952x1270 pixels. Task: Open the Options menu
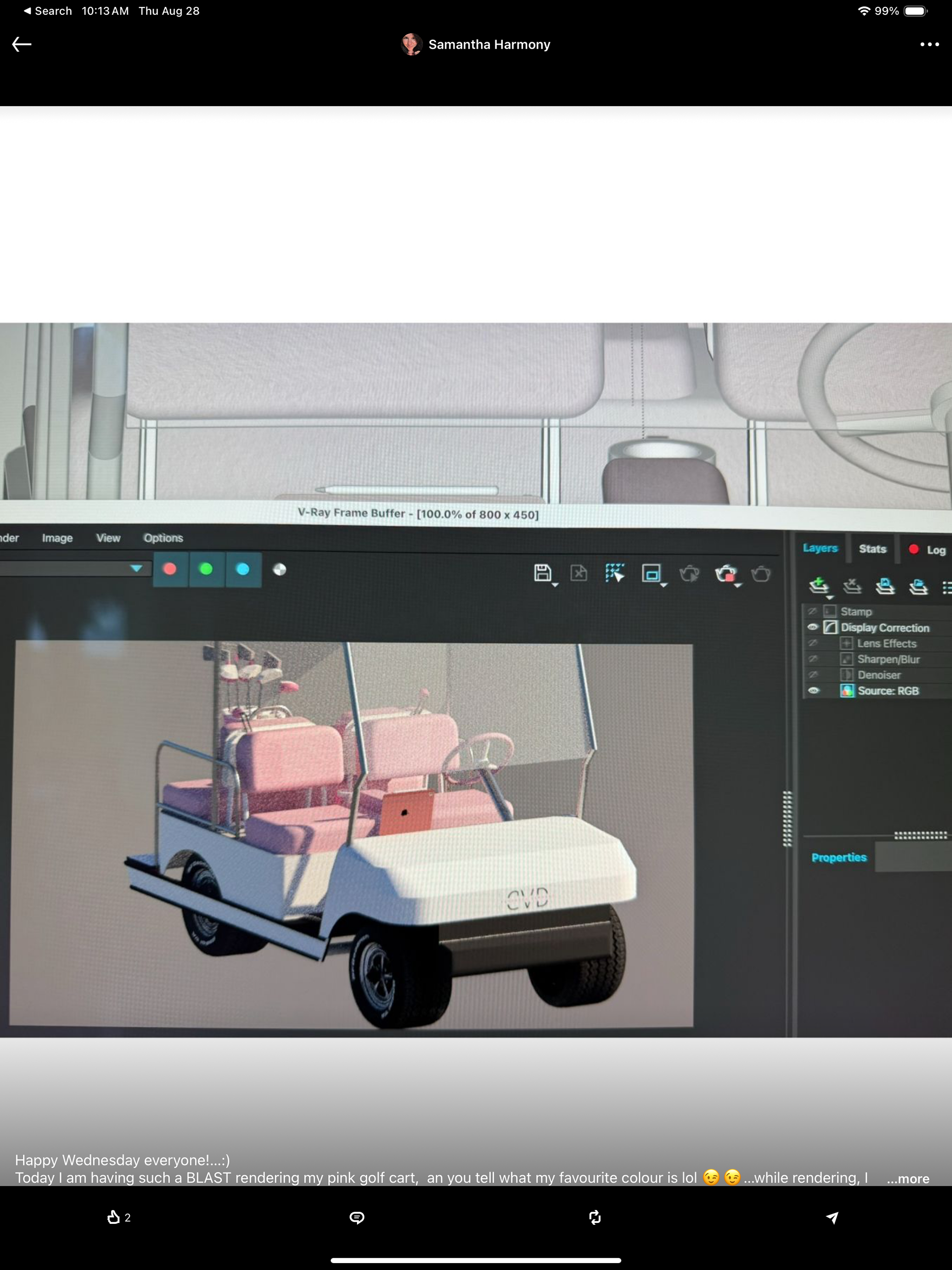click(x=163, y=538)
